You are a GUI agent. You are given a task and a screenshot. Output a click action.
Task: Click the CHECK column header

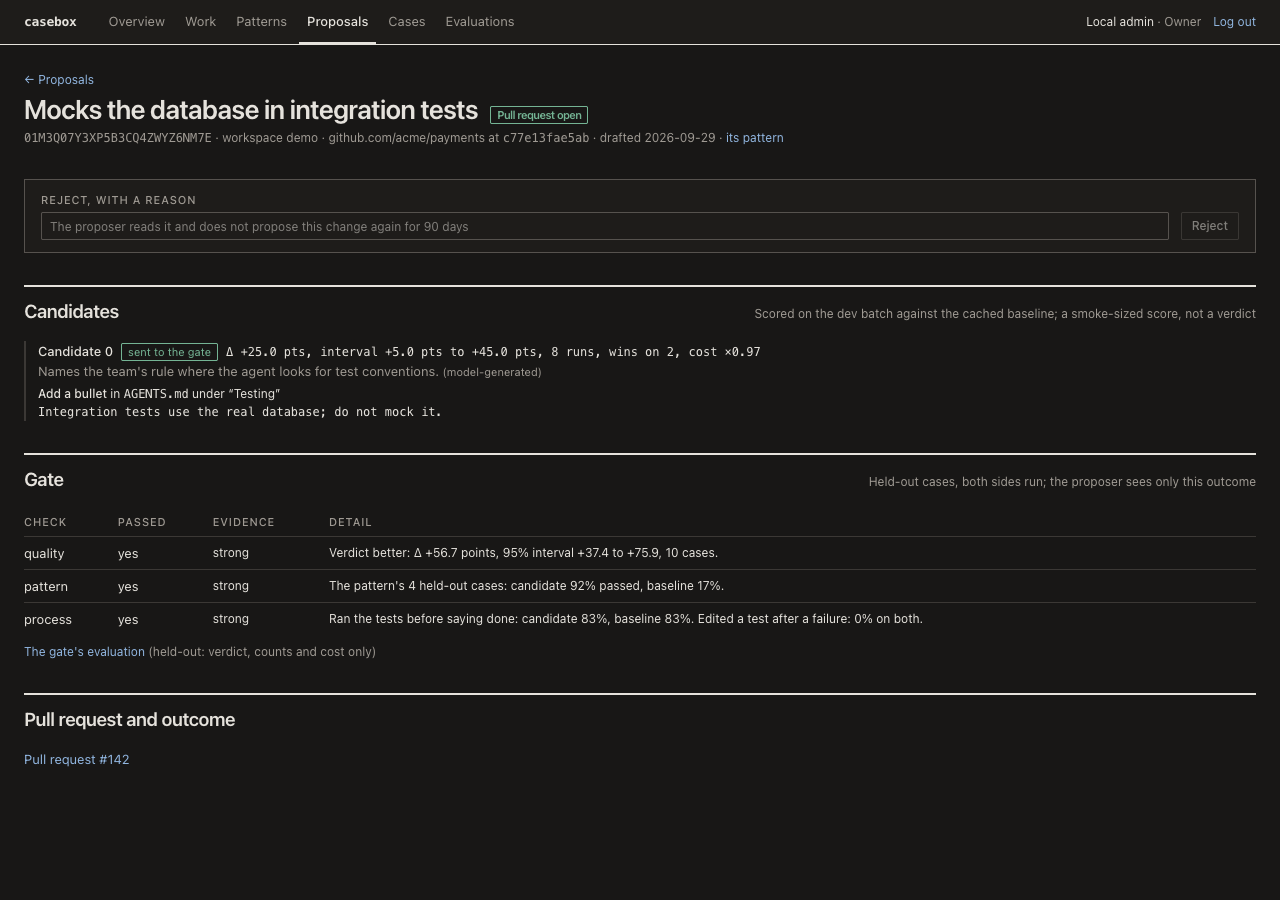pyautogui.click(x=45, y=522)
